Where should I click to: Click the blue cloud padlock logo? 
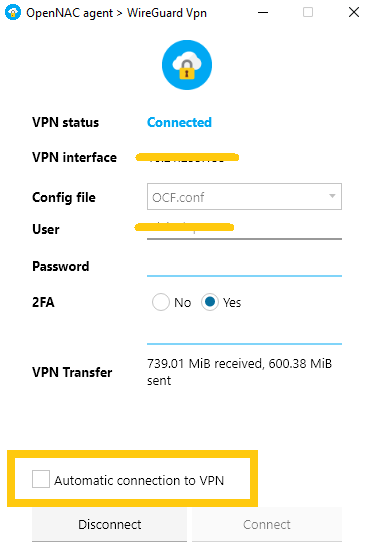[187, 65]
